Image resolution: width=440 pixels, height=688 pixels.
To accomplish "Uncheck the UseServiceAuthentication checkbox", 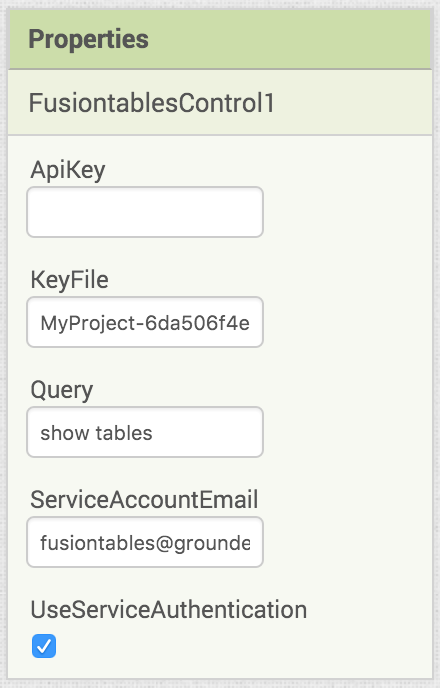I will pos(44,645).
